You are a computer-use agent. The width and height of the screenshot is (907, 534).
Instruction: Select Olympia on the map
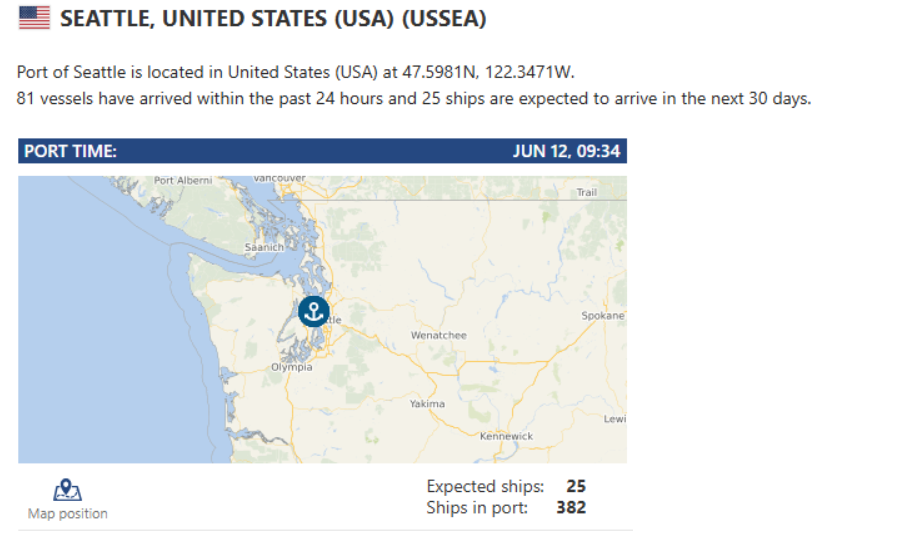[x=292, y=367]
